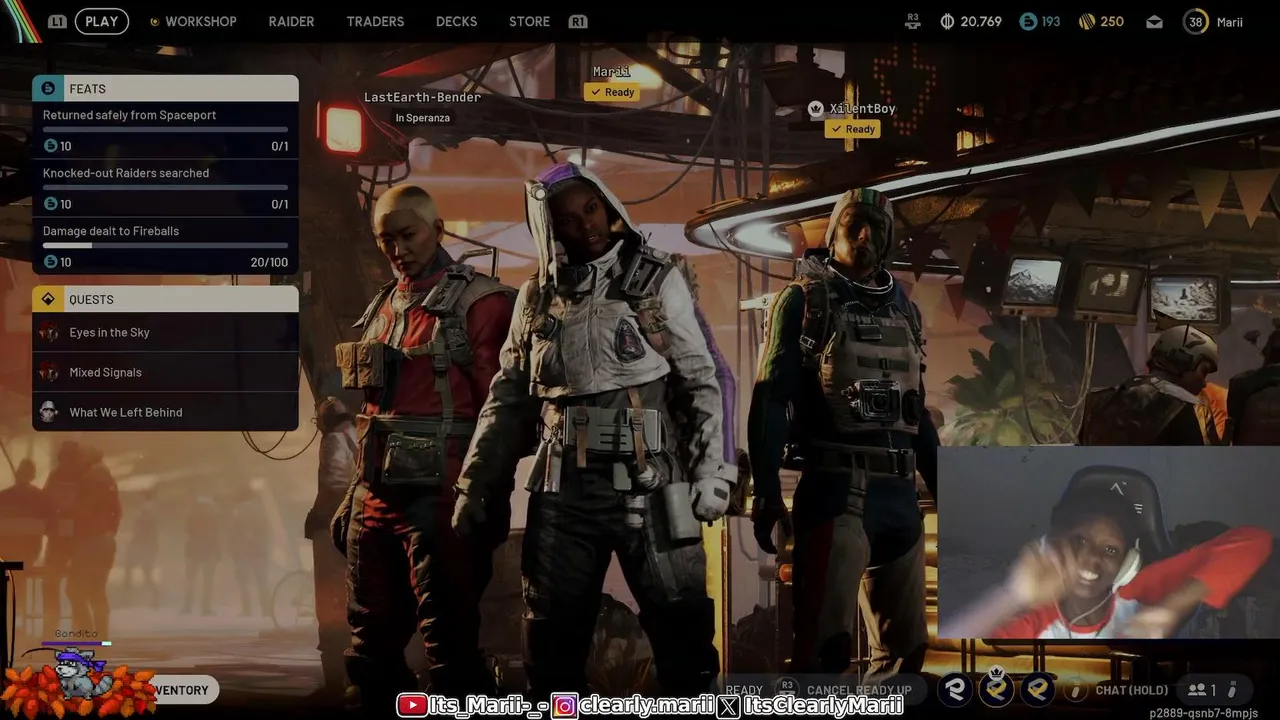The width and height of the screenshot is (1280, 720).
Task: Click the R3 prompt next to Cancel Ready Up
Action: 787,689
